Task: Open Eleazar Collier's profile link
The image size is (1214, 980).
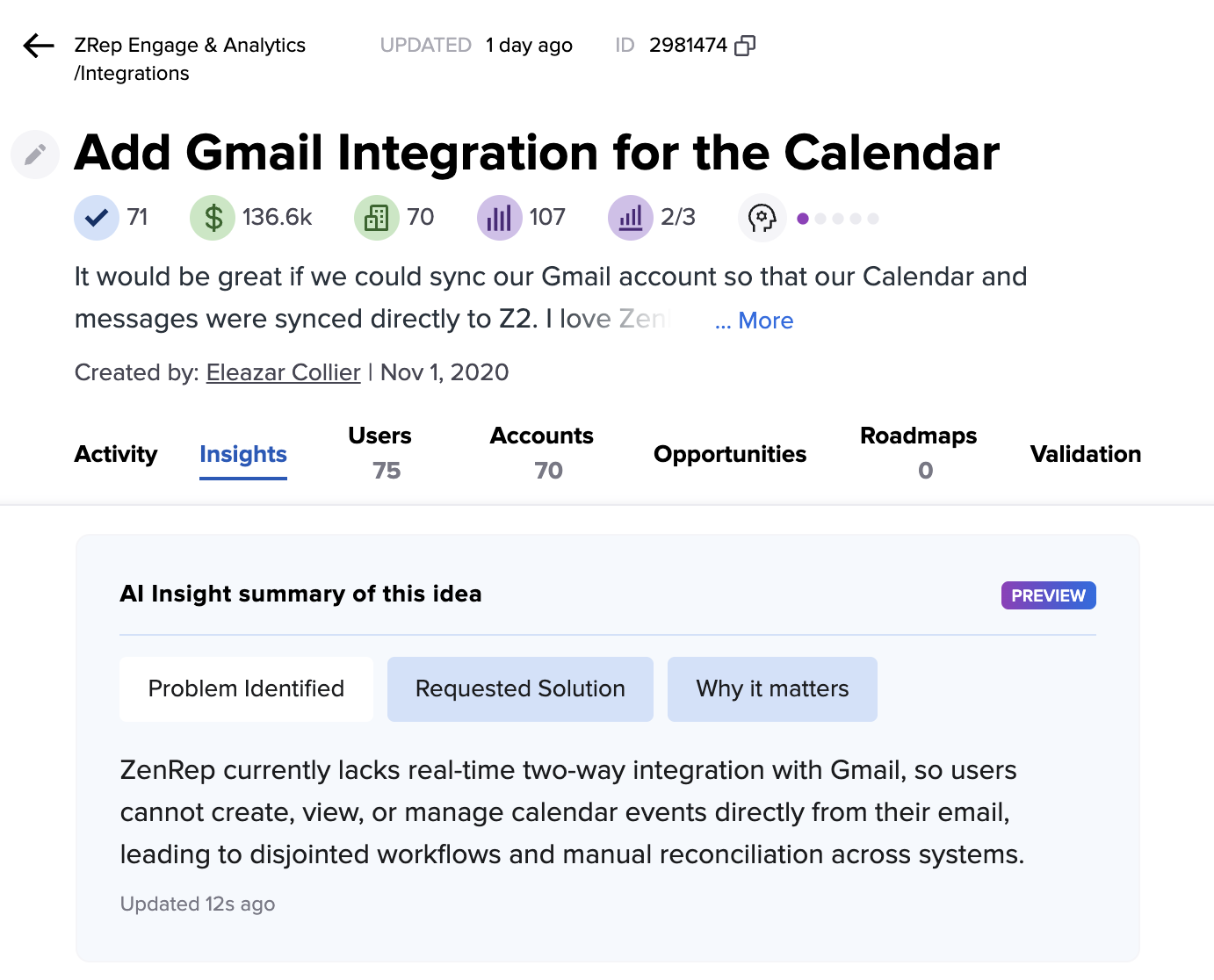Action: click(x=283, y=373)
